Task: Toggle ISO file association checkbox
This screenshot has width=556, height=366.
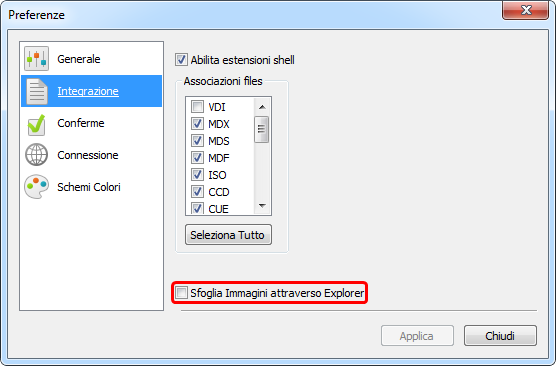Action: (x=197, y=174)
